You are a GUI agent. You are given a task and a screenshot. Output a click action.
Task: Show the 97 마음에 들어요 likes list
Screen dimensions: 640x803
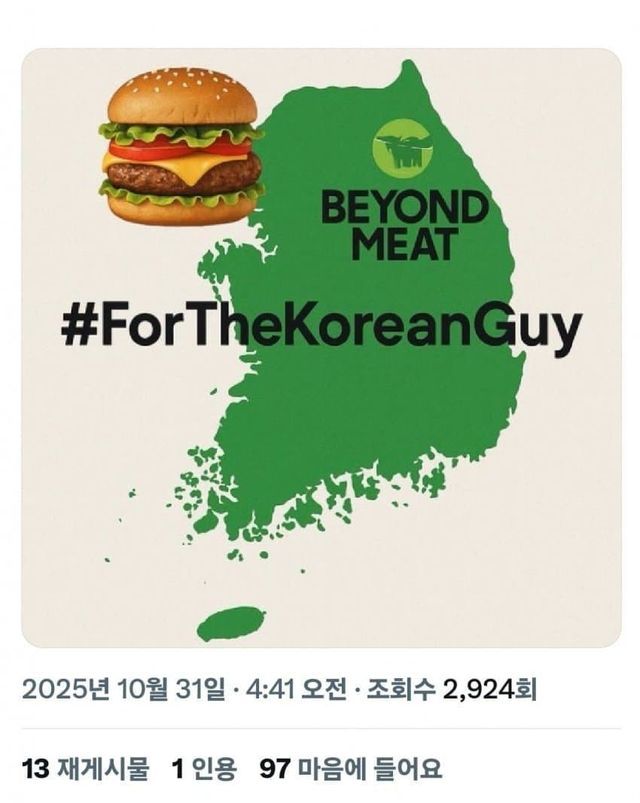pos(351,768)
